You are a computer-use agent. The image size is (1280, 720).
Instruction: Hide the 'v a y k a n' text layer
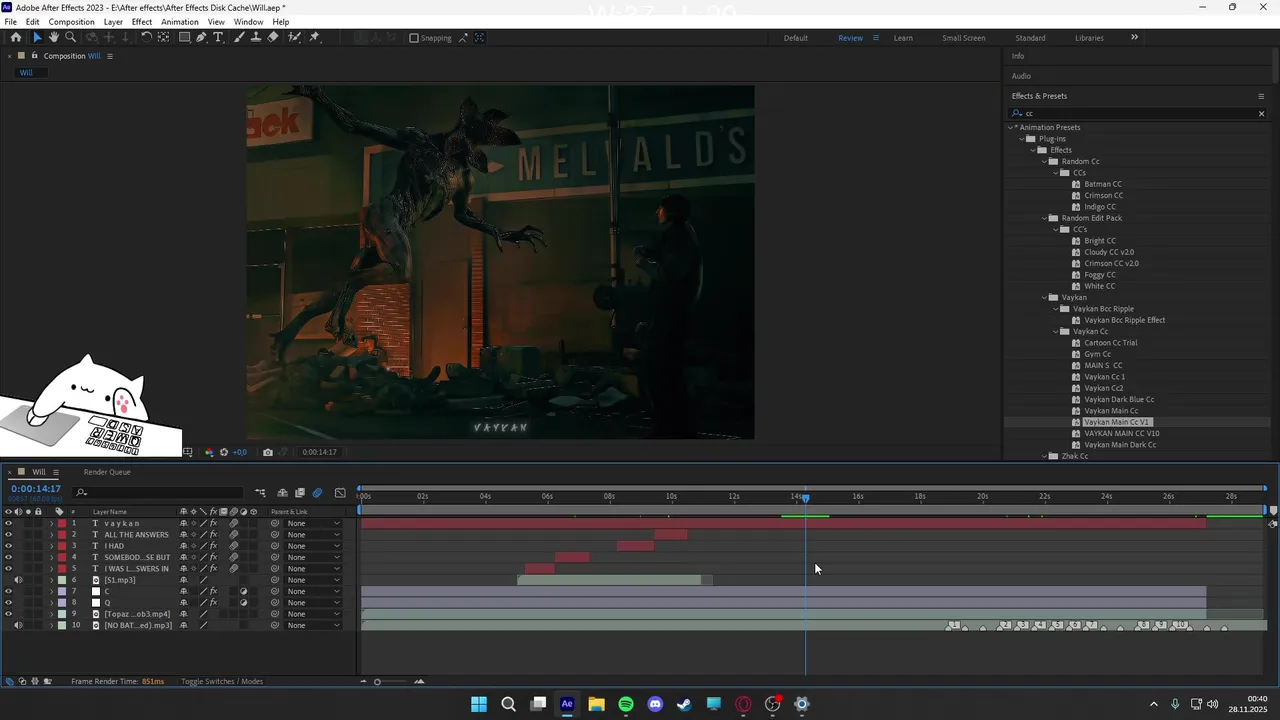8,523
